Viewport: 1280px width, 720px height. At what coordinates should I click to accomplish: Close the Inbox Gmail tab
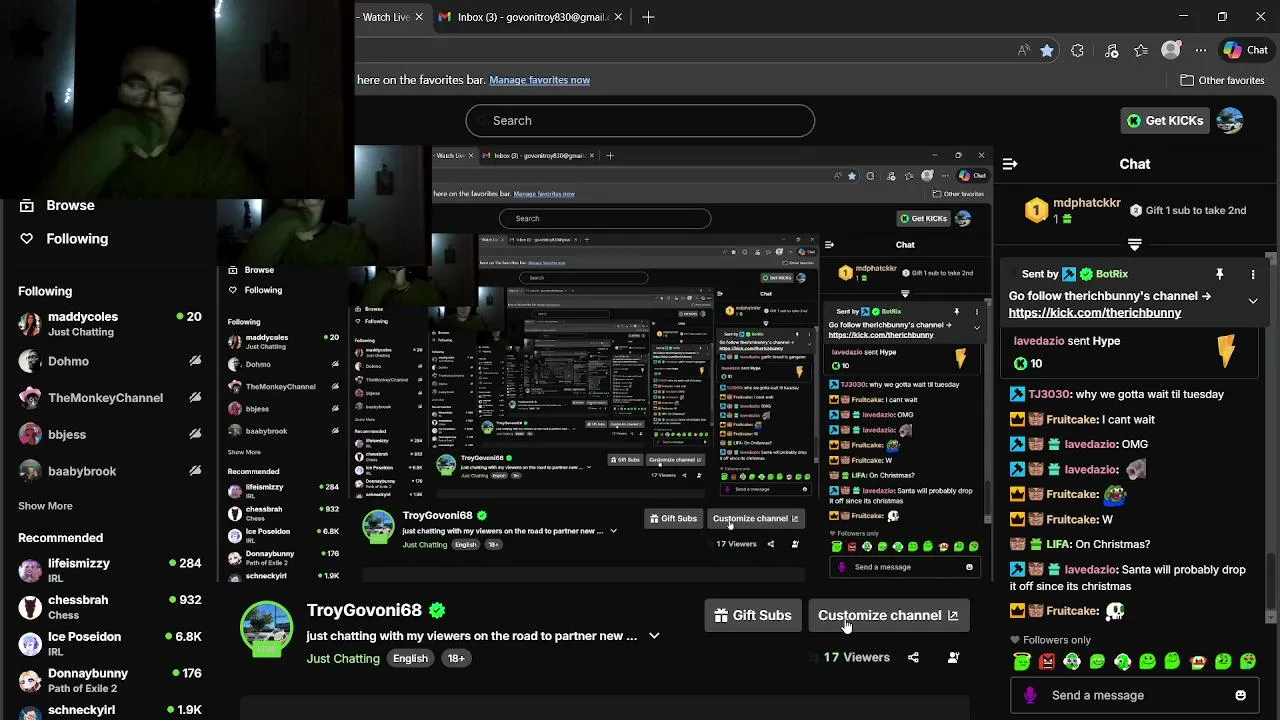pos(618,17)
